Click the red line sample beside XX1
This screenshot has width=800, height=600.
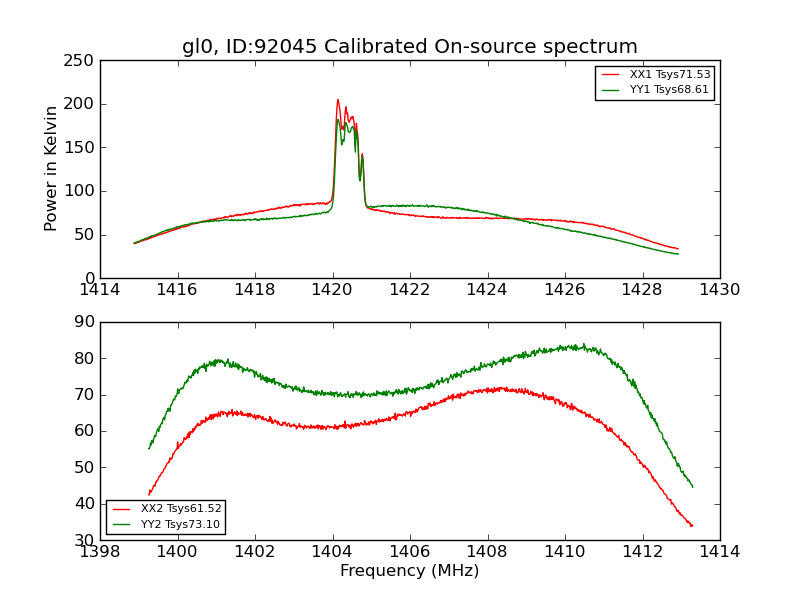click(611, 75)
